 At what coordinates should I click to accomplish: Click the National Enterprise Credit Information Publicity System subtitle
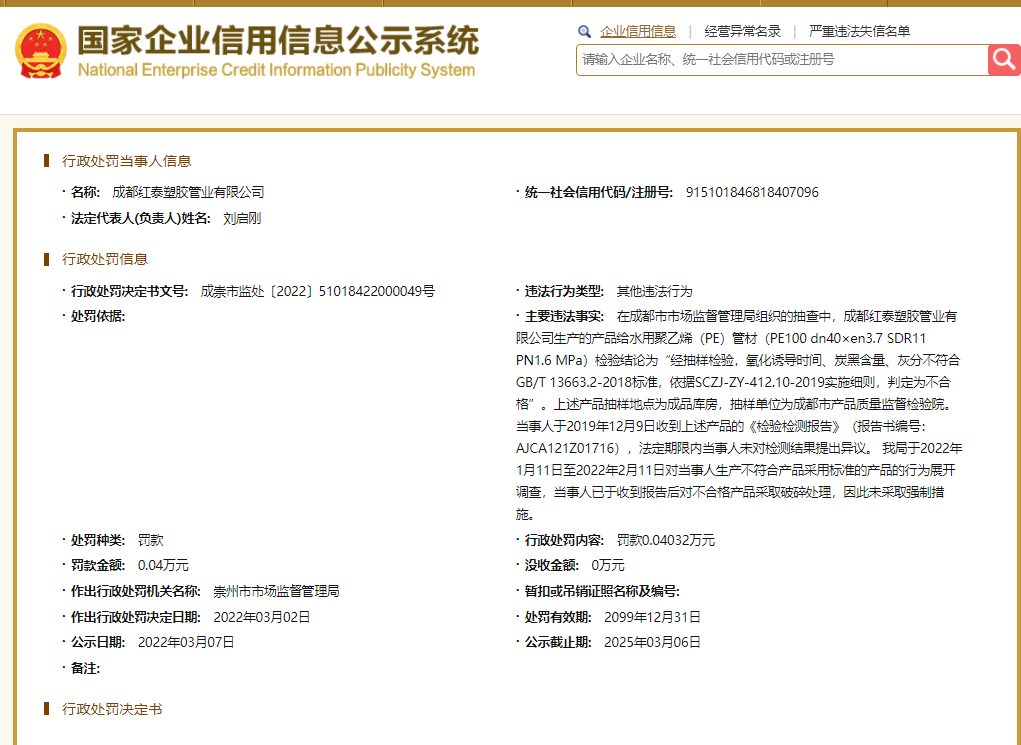pyautogui.click(x=276, y=70)
